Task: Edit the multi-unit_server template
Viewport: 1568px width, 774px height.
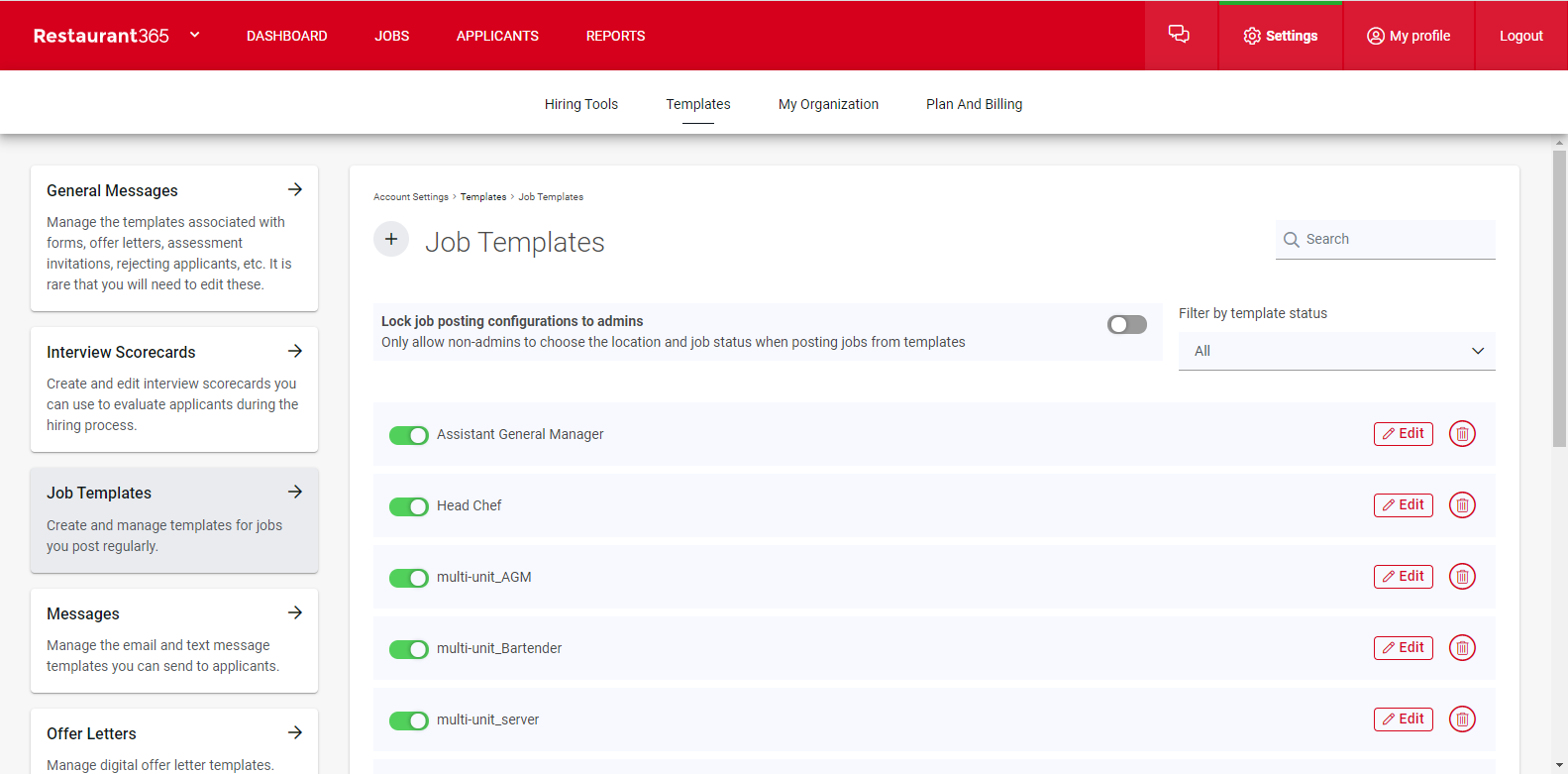Action: click(1404, 719)
